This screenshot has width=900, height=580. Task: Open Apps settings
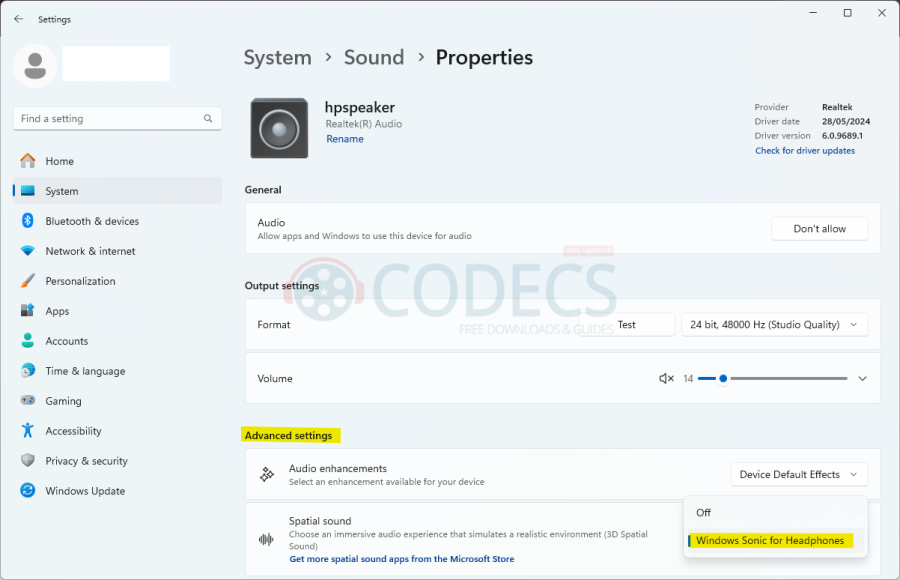click(117, 311)
